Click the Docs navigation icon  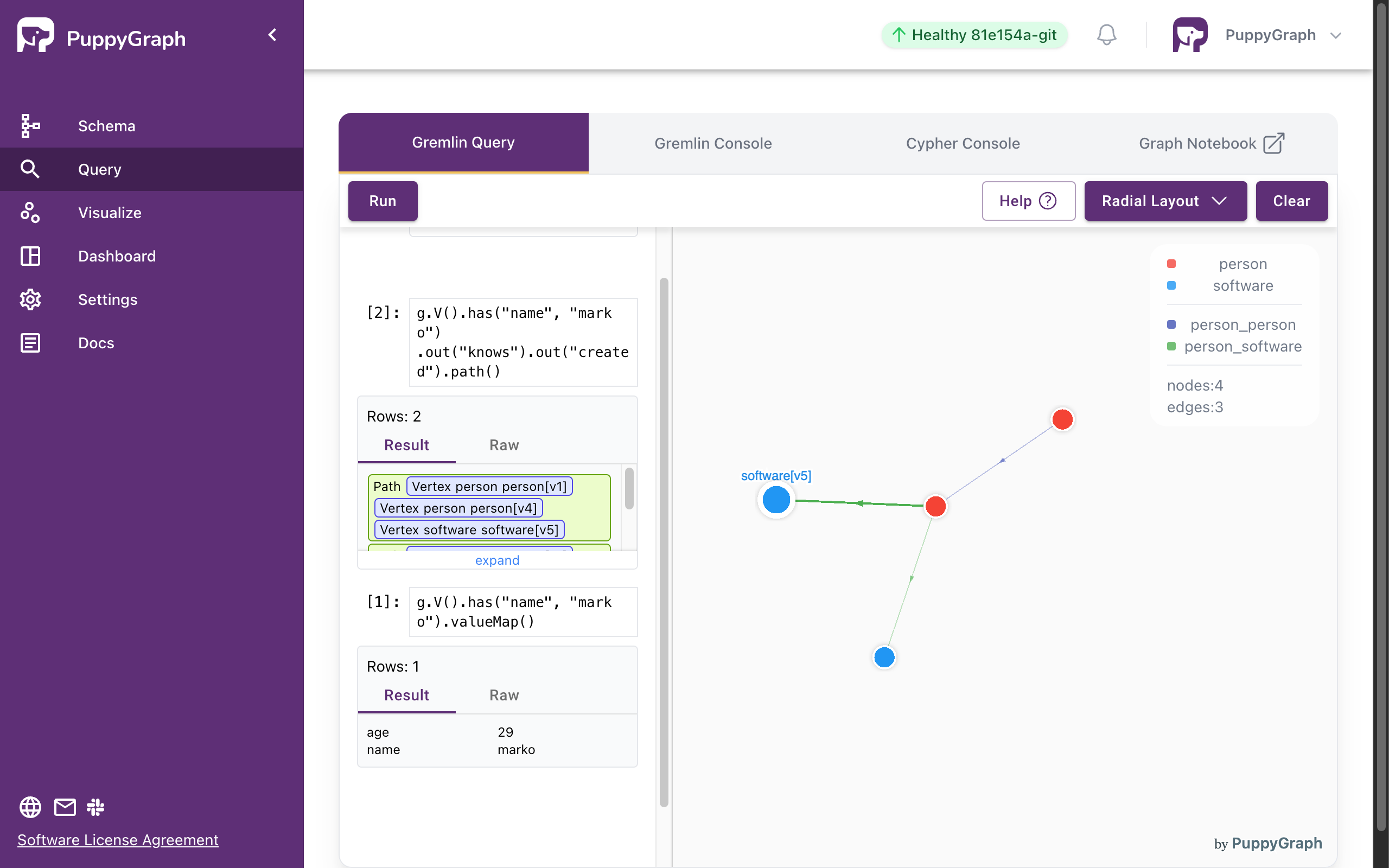pos(30,343)
